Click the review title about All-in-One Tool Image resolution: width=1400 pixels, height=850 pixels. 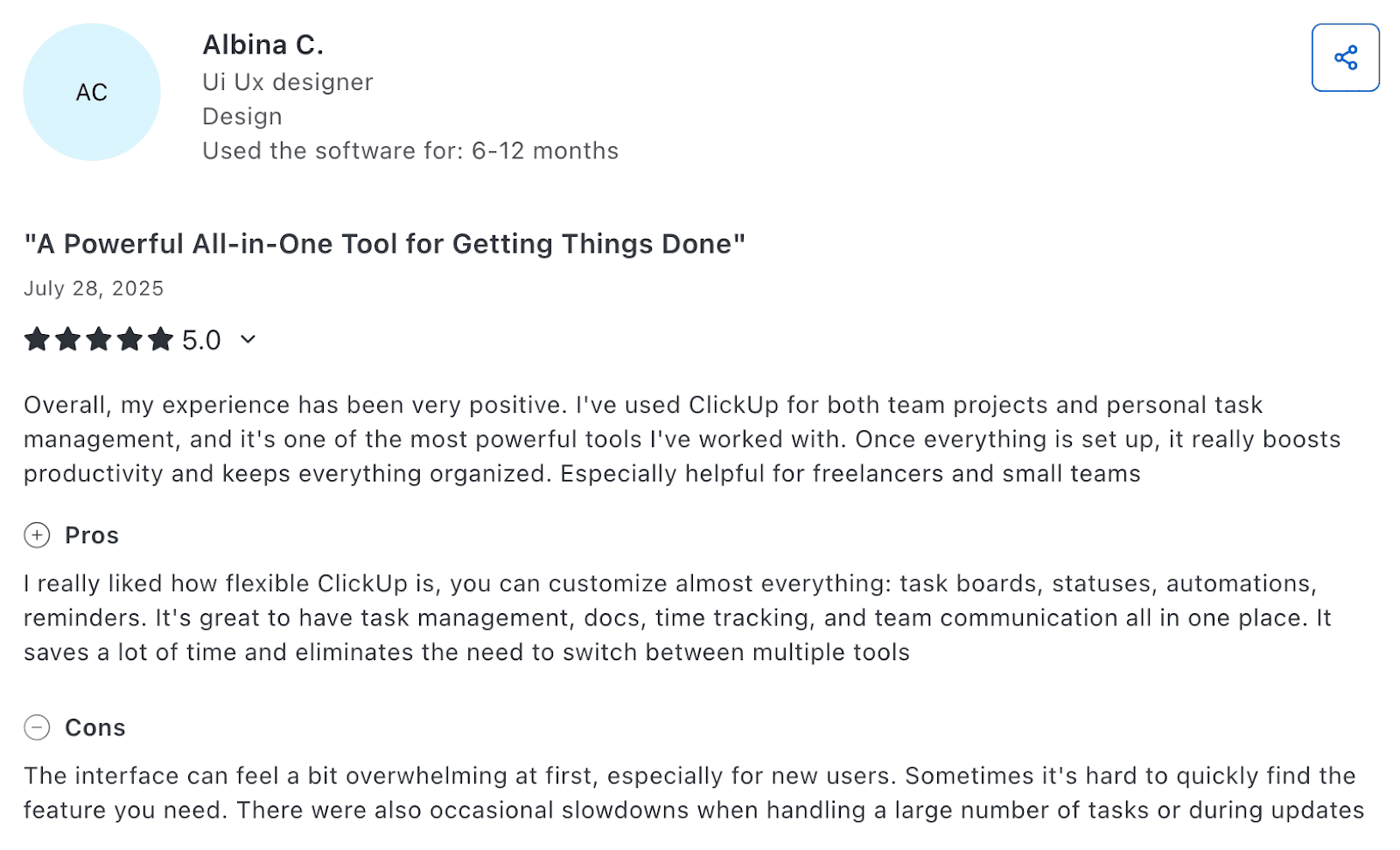[384, 244]
